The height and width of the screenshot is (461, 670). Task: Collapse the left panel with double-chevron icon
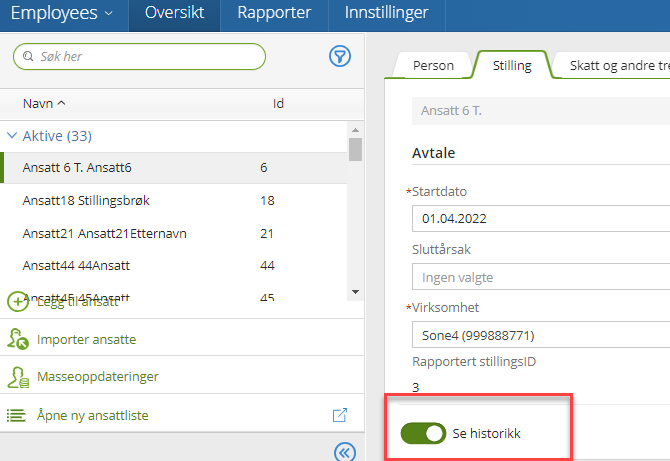(345, 451)
